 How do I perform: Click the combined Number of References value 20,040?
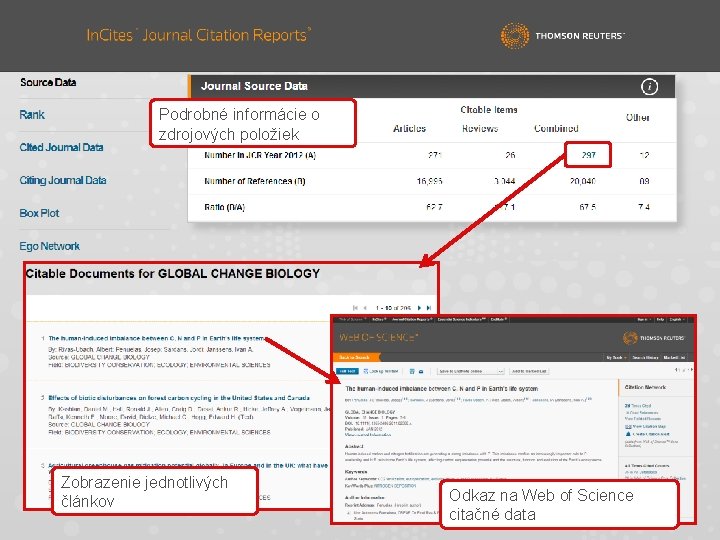coord(582,181)
